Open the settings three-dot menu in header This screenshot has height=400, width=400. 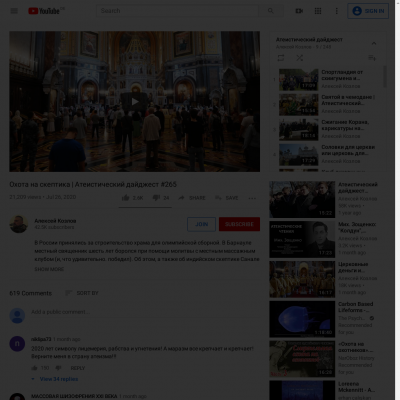(x=336, y=11)
